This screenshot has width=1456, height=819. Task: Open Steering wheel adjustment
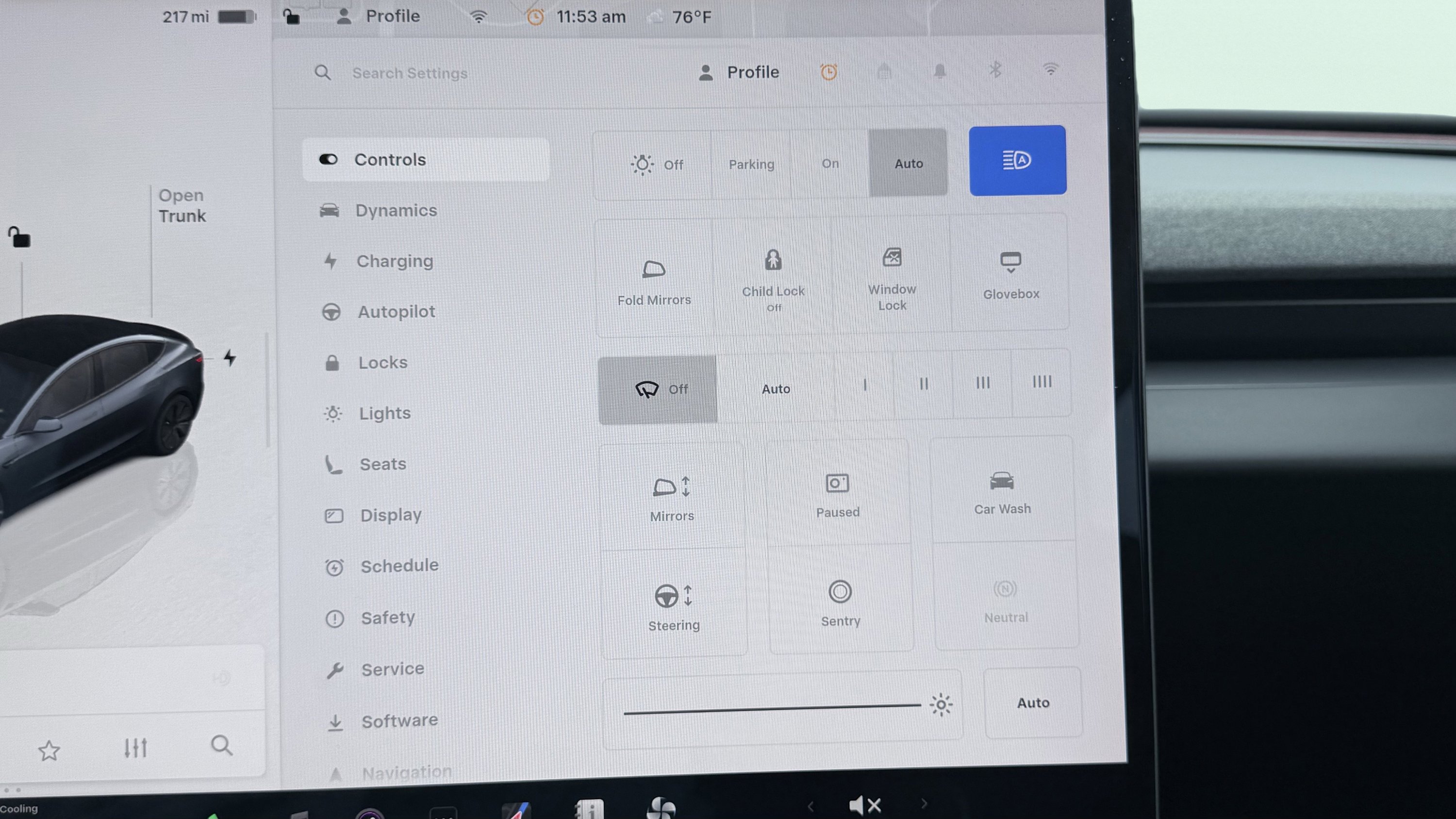(673, 606)
